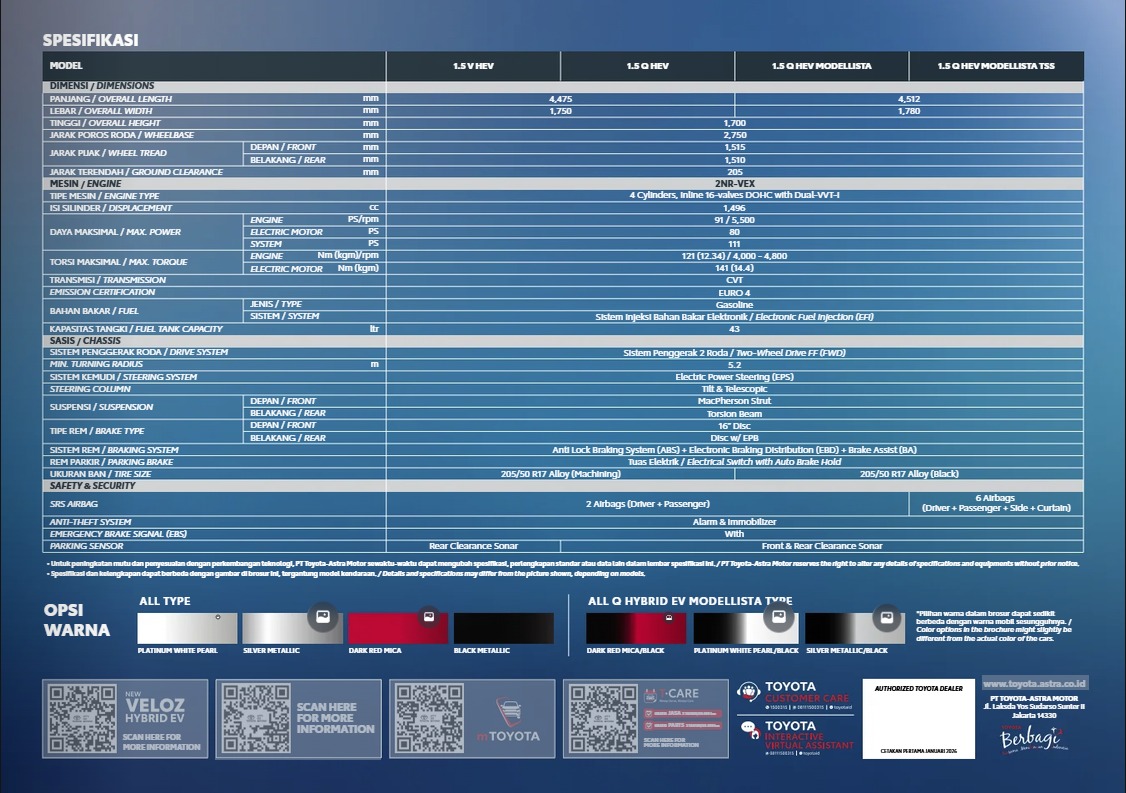
Task: Click the Authorized Toyota Dealer white box
Action: pos(918,718)
